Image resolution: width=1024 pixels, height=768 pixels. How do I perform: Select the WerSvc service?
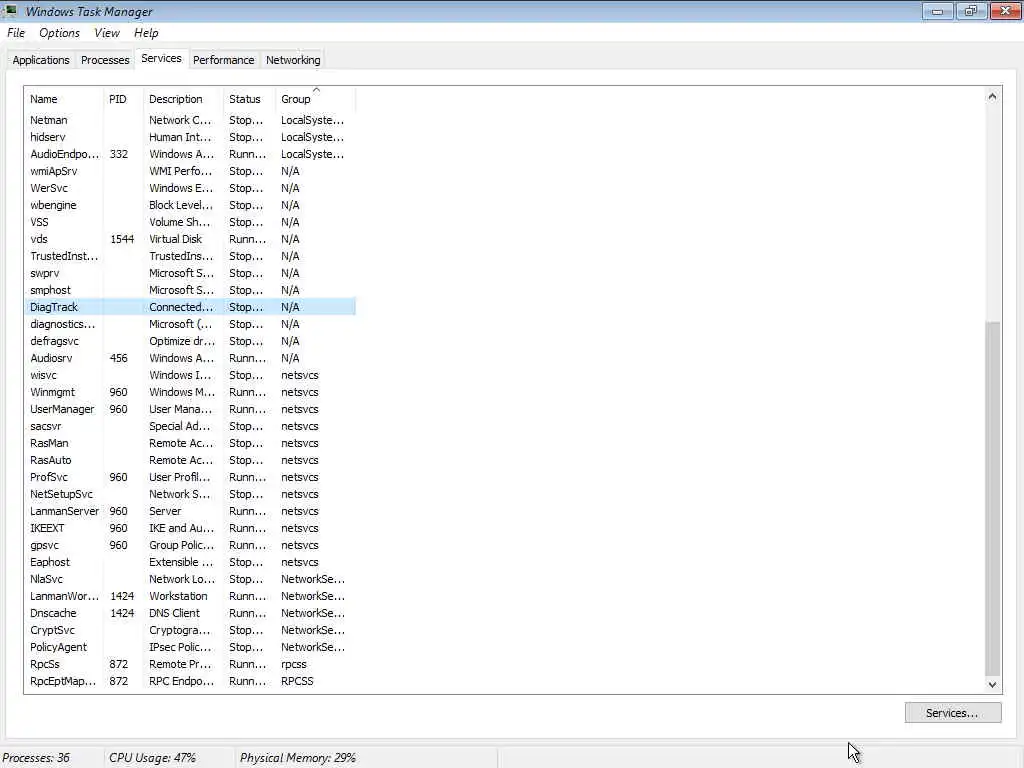click(x=191, y=188)
